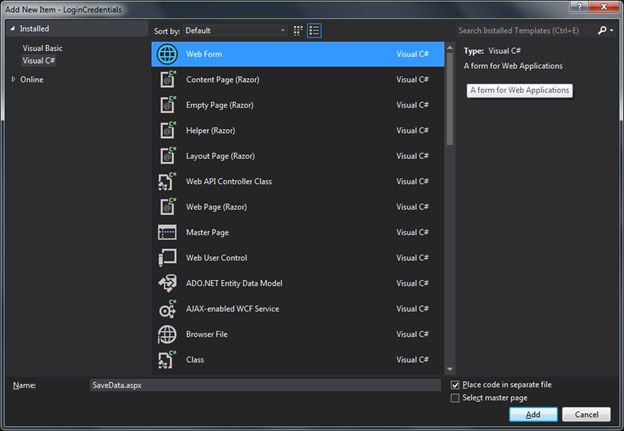The height and width of the screenshot is (431, 624).
Task: Open search options dropdown arrow
Action: click(x=612, y=30)
